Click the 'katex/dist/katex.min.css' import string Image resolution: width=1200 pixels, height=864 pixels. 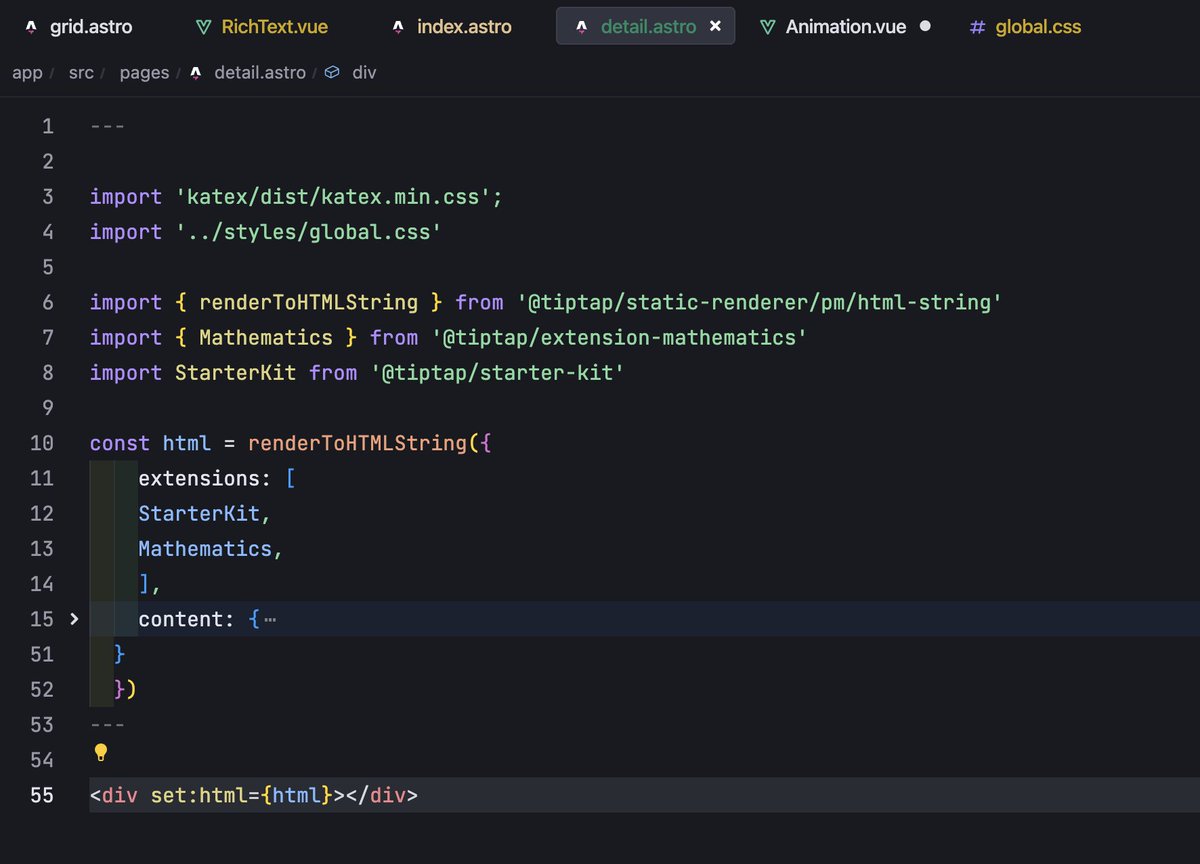tap(334, 196)
